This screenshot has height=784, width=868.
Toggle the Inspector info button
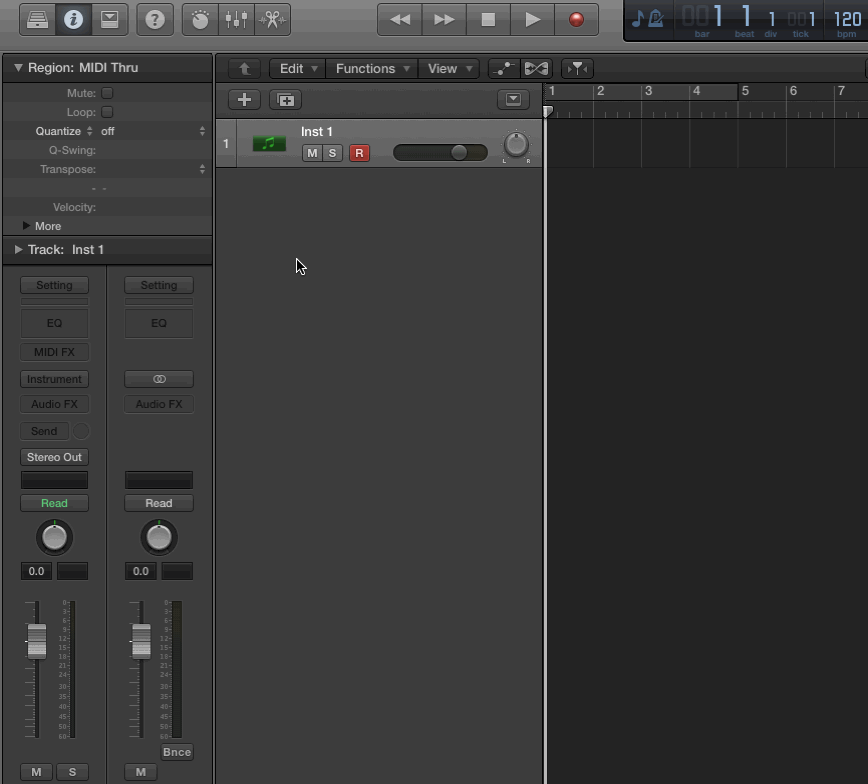point(73,19)
